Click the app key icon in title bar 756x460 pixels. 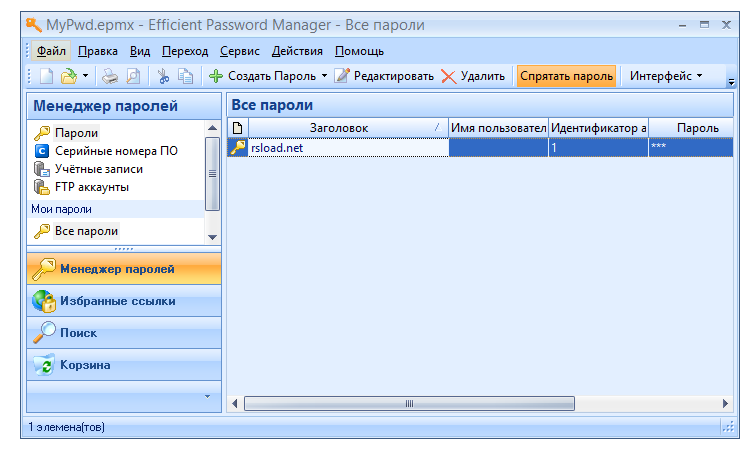point(34,25)
